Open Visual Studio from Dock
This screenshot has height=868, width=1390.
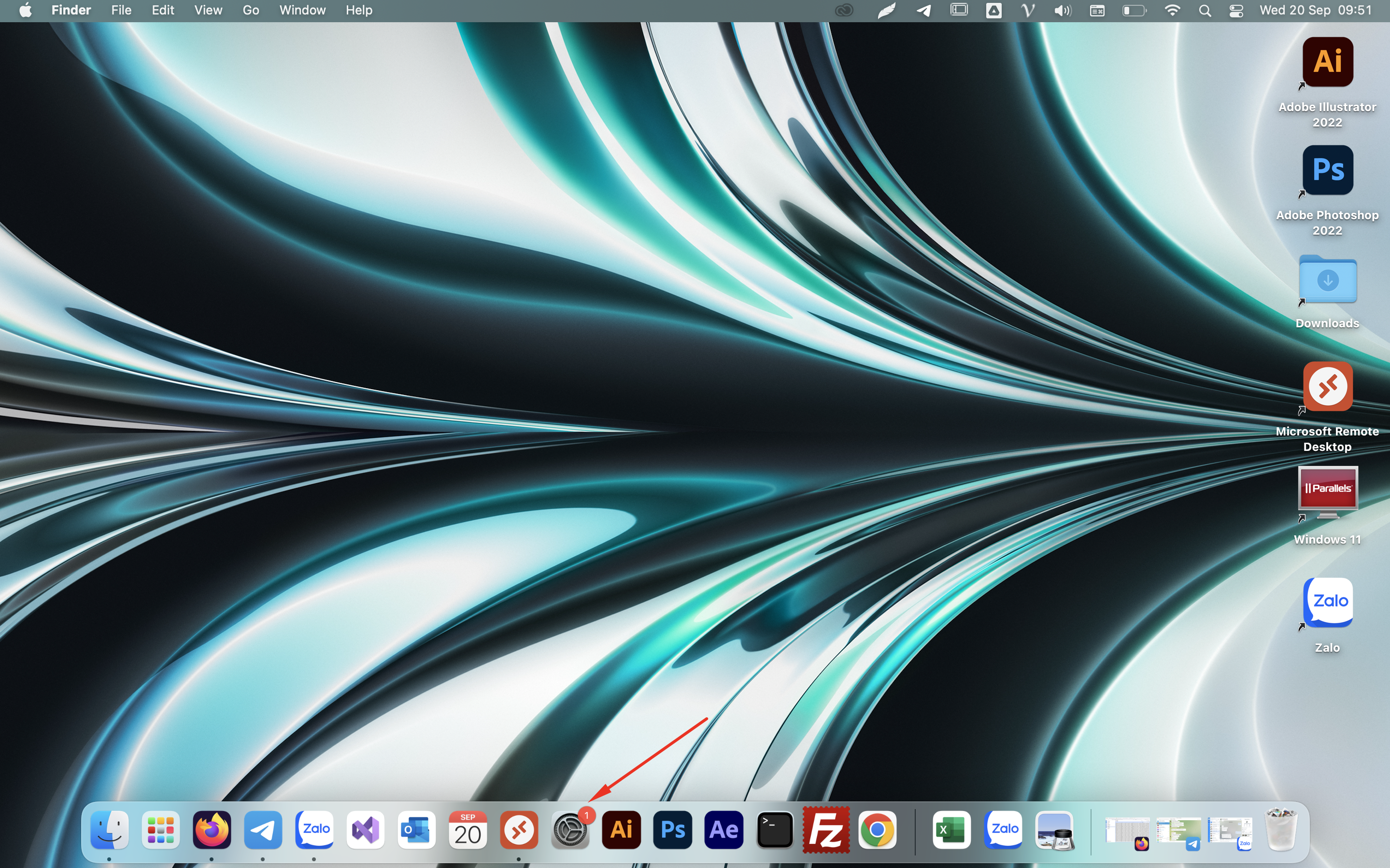(365, 830)
